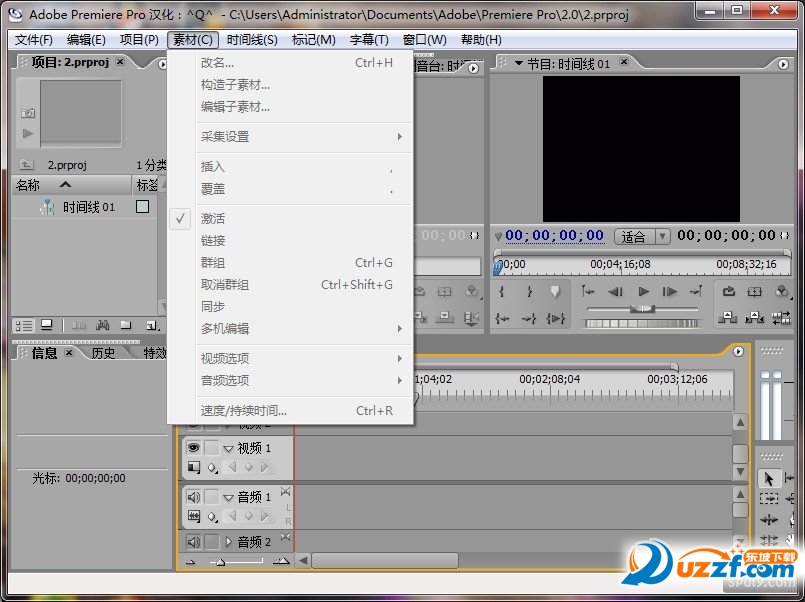Toggle lock box for 视频 1 track
This screenshot has height=602, width=805.
coord(212,448)
